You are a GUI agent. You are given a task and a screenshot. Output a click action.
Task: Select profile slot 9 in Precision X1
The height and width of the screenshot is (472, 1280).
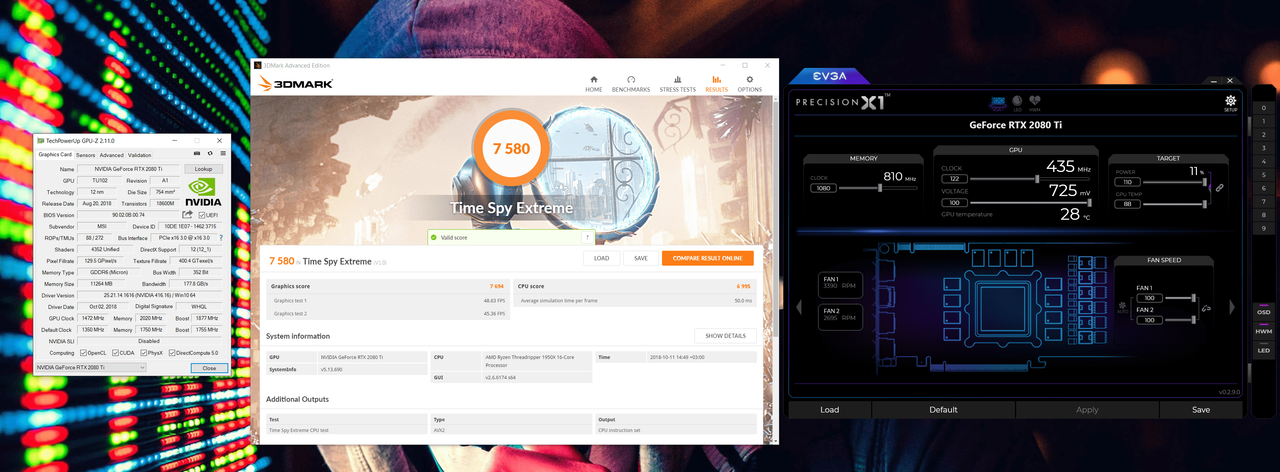click(x=1264, y=228)
